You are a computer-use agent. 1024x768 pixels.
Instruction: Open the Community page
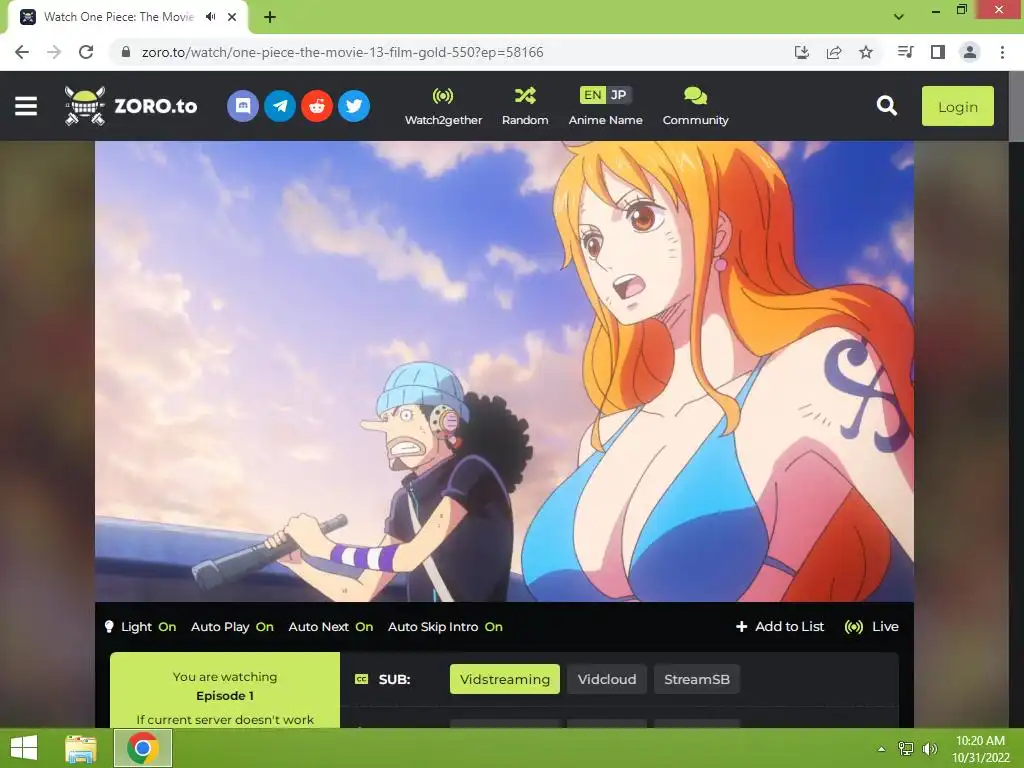click(x=696, y=106)
